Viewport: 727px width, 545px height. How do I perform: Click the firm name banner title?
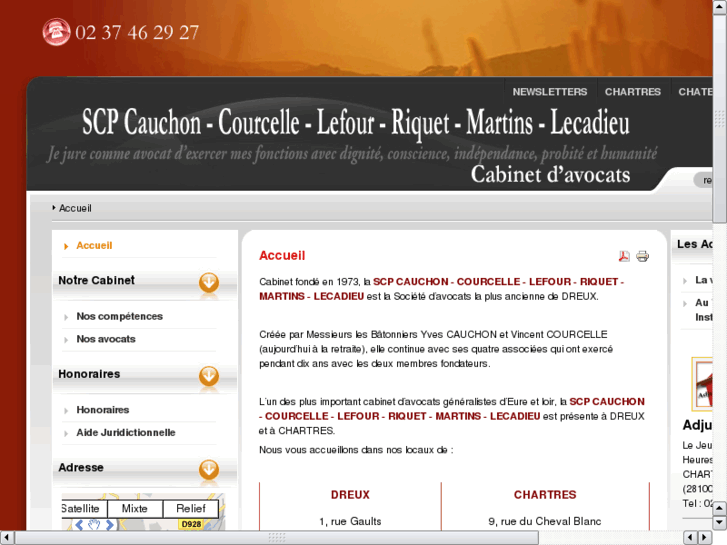pos(356,122)
